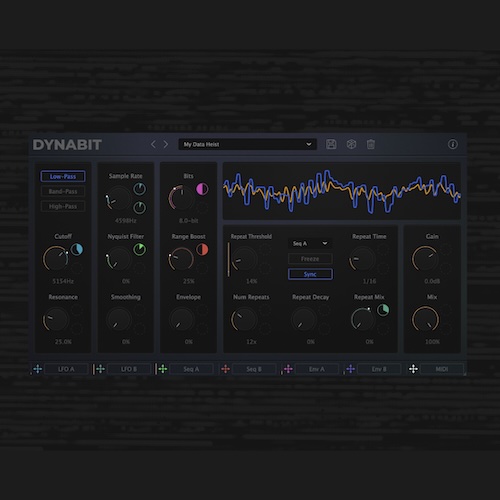Click the purple Env B modulation drag handle icon
Image resolution: width=500 pixels, height=500 pixels.
pos(351,369)
